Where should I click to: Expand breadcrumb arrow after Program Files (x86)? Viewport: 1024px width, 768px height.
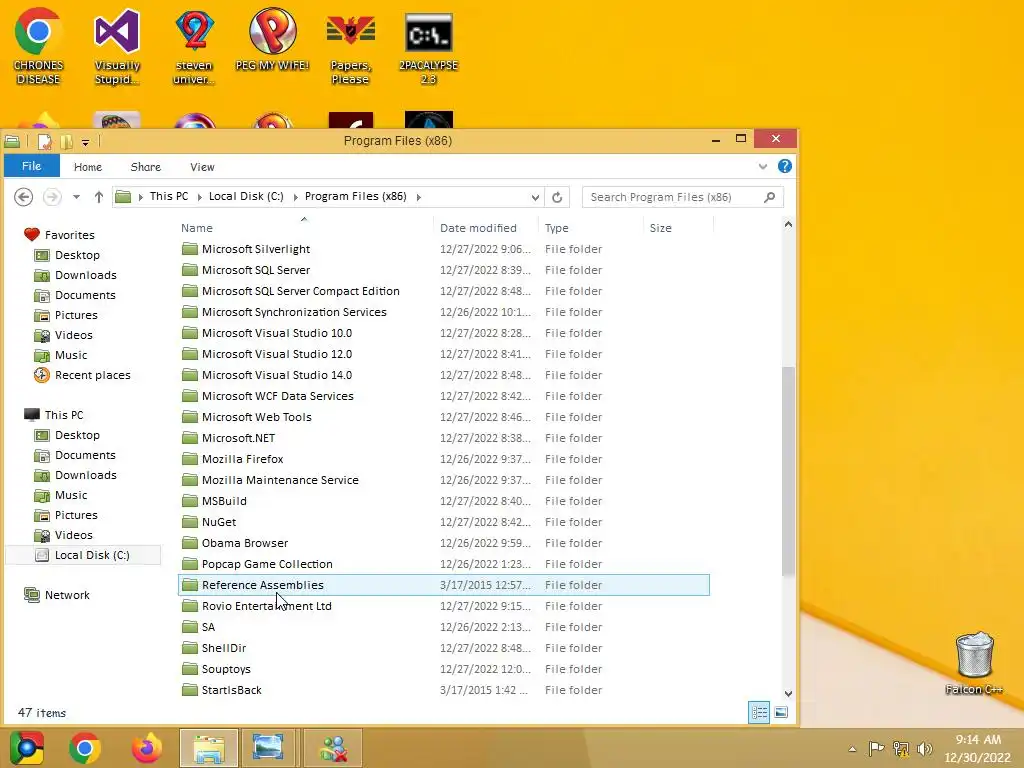pos(418,197)
